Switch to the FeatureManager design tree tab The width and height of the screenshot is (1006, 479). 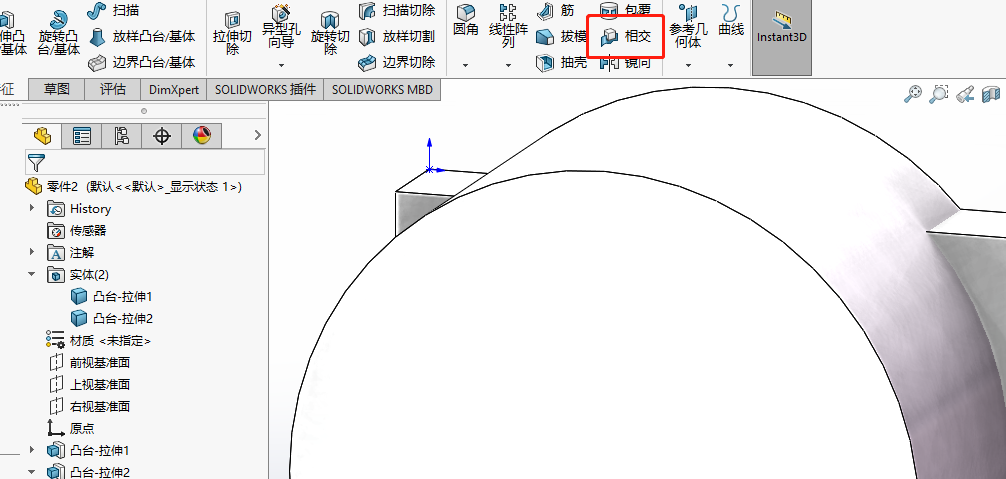click(42, 135)
